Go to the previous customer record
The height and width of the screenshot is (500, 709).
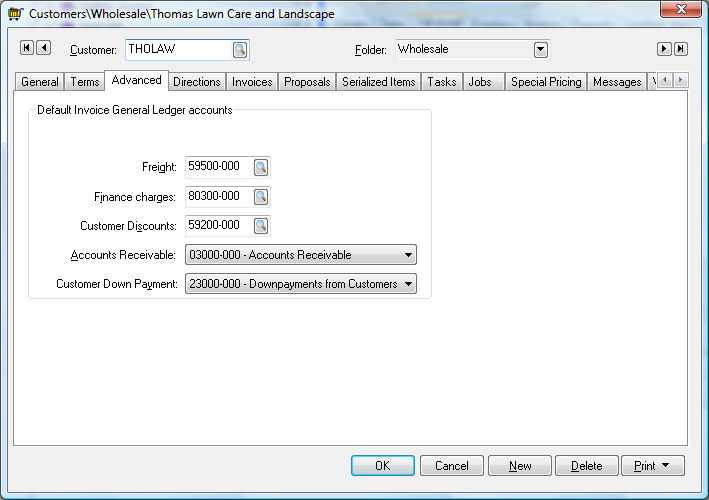pos(43,49)
